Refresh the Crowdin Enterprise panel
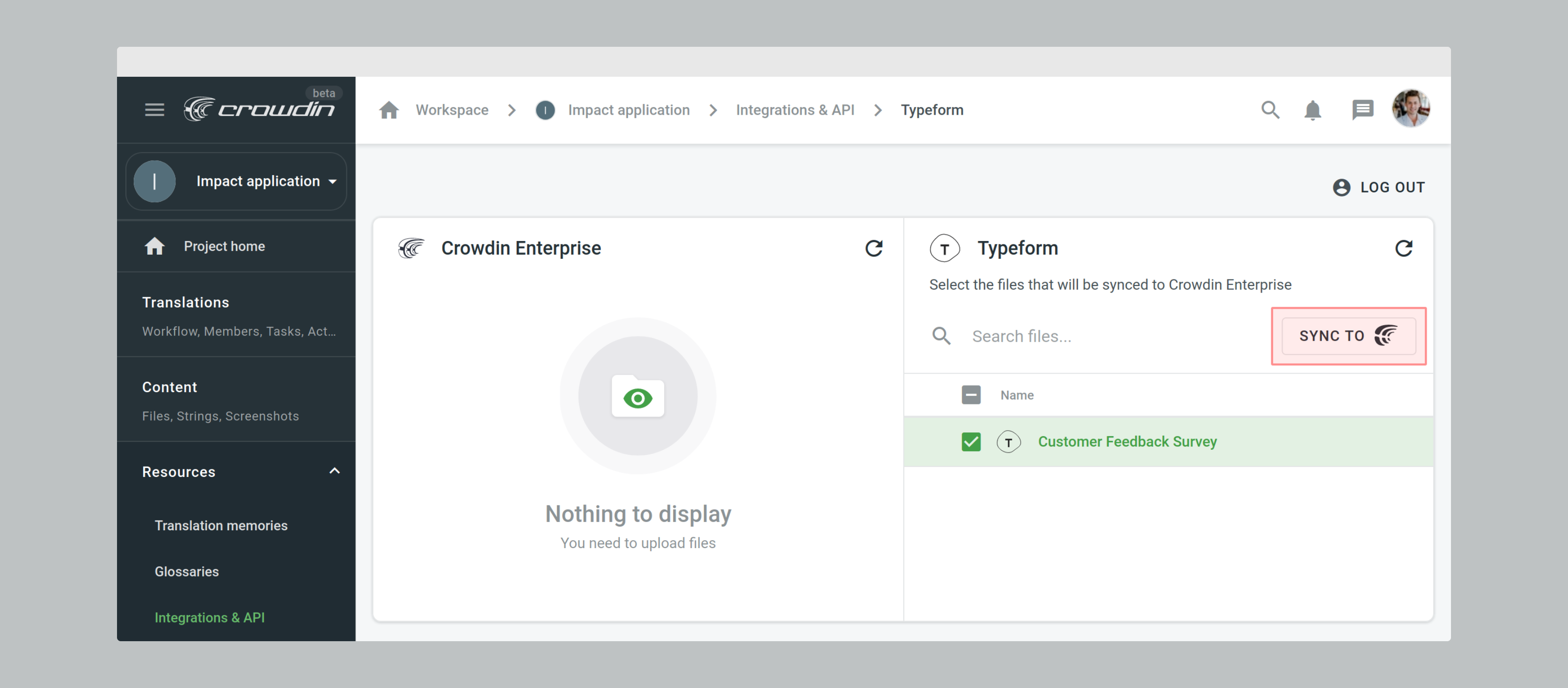The width and height of the screenshot is (1568, 688). (874, 249)
